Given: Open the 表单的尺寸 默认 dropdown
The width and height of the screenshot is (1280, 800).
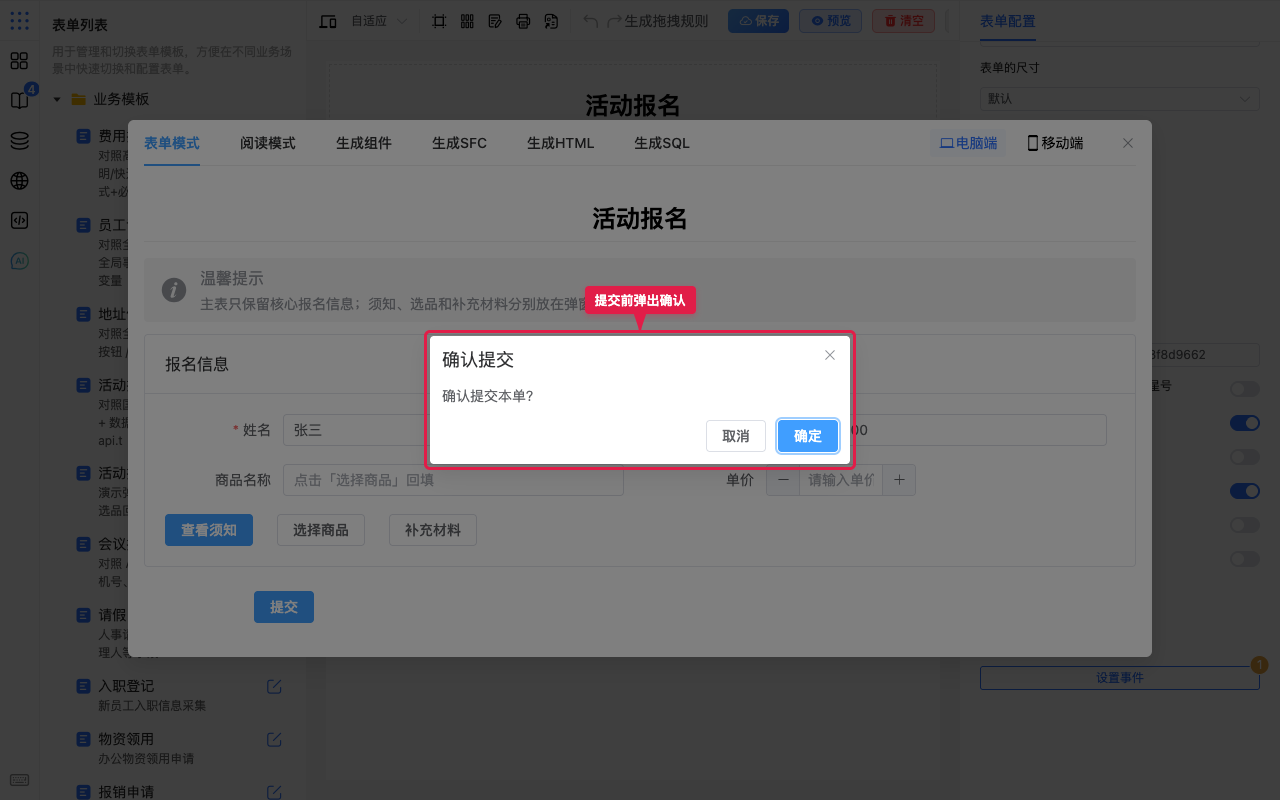Looking at the screenshot, I should click(x=1120, y=99).
